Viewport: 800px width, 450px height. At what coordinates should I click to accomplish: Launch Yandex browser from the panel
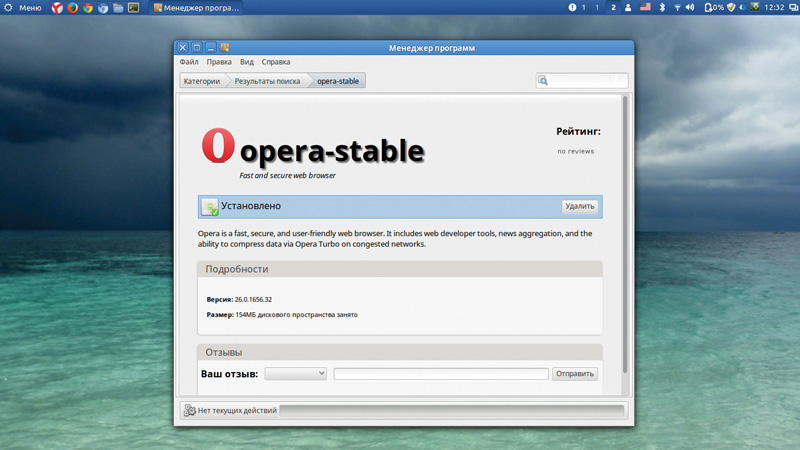point(57,8)
